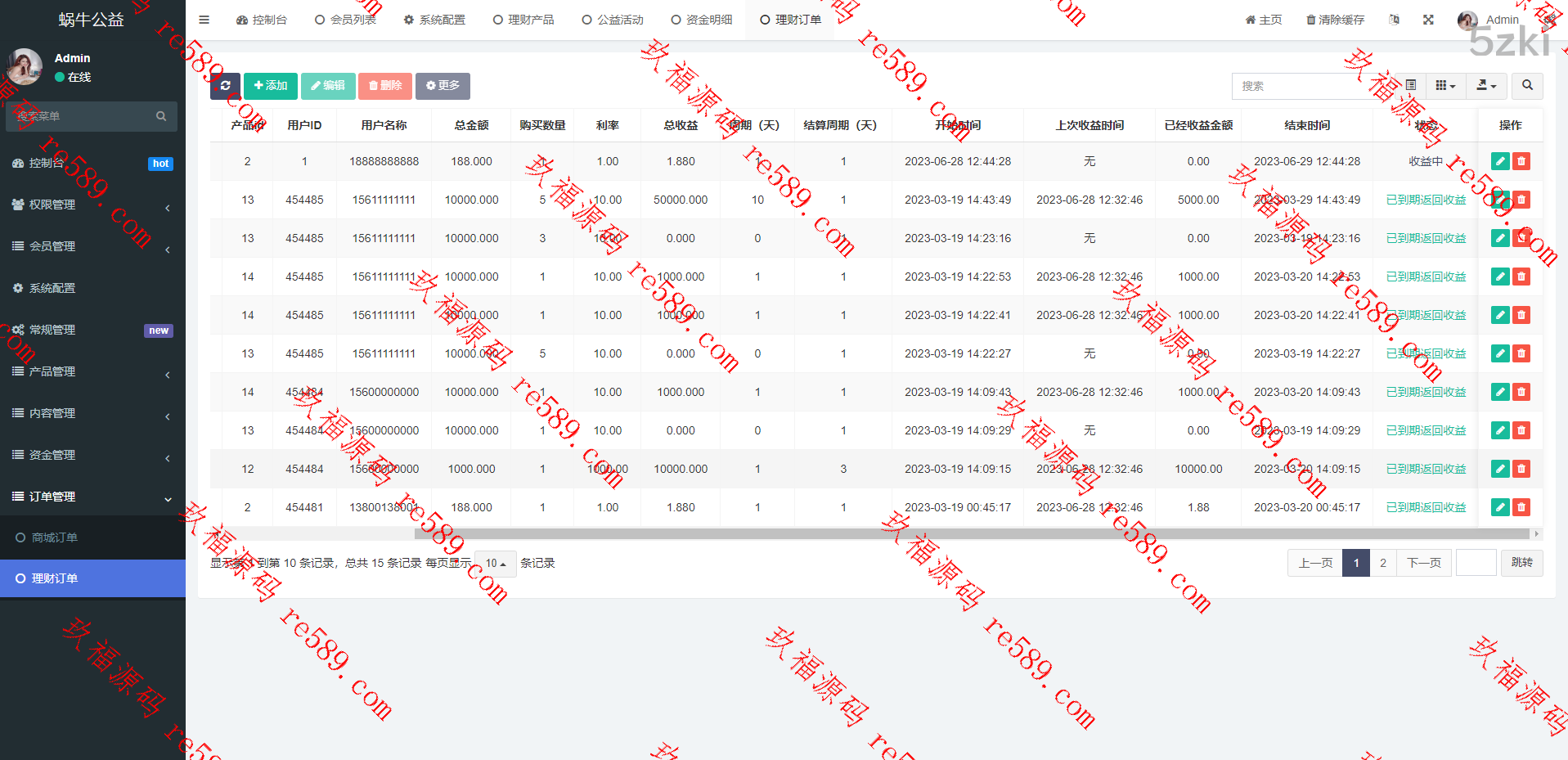Toggle the sidebar hamburger menu
This screenshot has width=1568, height=760.
[x=204, y=20]
